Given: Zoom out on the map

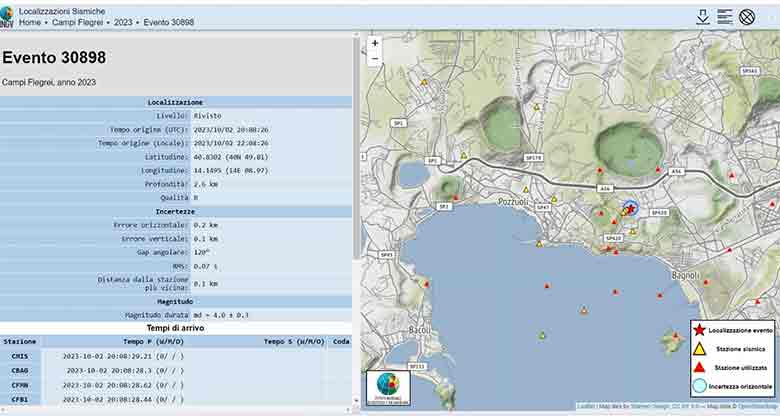Looking at the screenshot, I should [x=375, y=59].
